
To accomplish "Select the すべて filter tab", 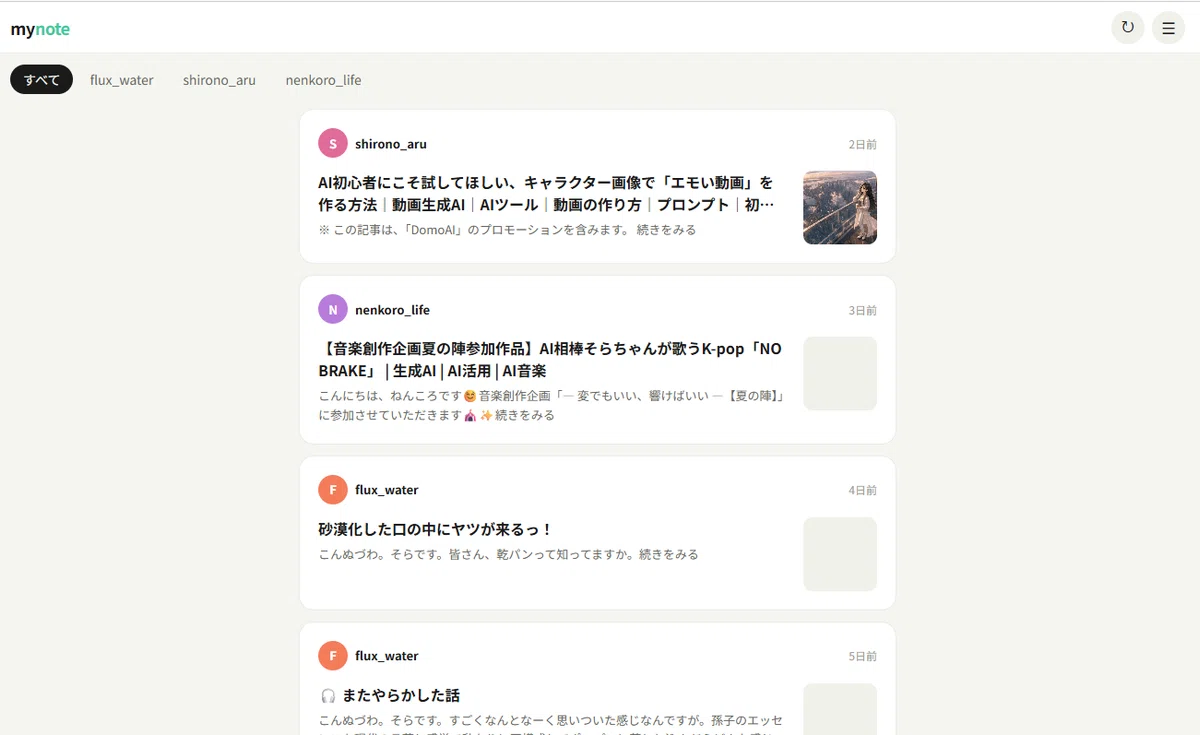I will 42,80.
